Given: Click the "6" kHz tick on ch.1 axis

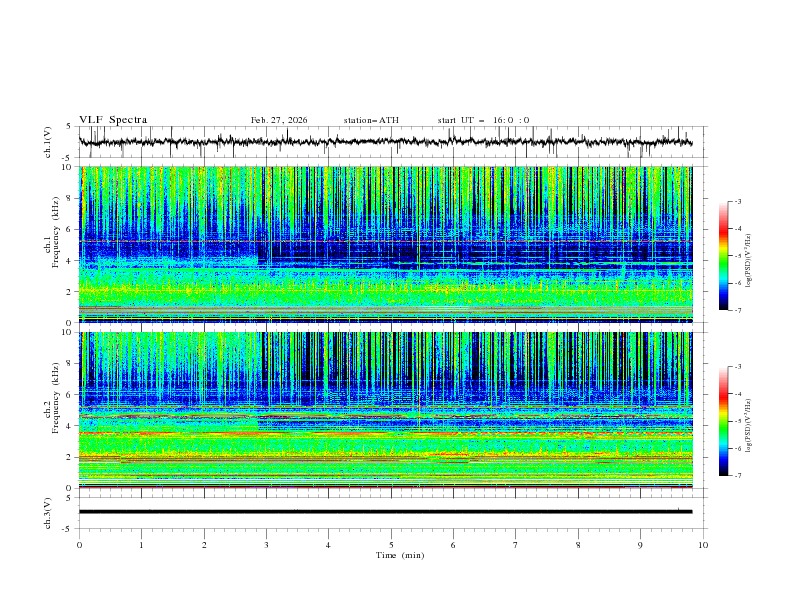Looking at the screenshot, I should pyautogui.click(x=71, y=229).
